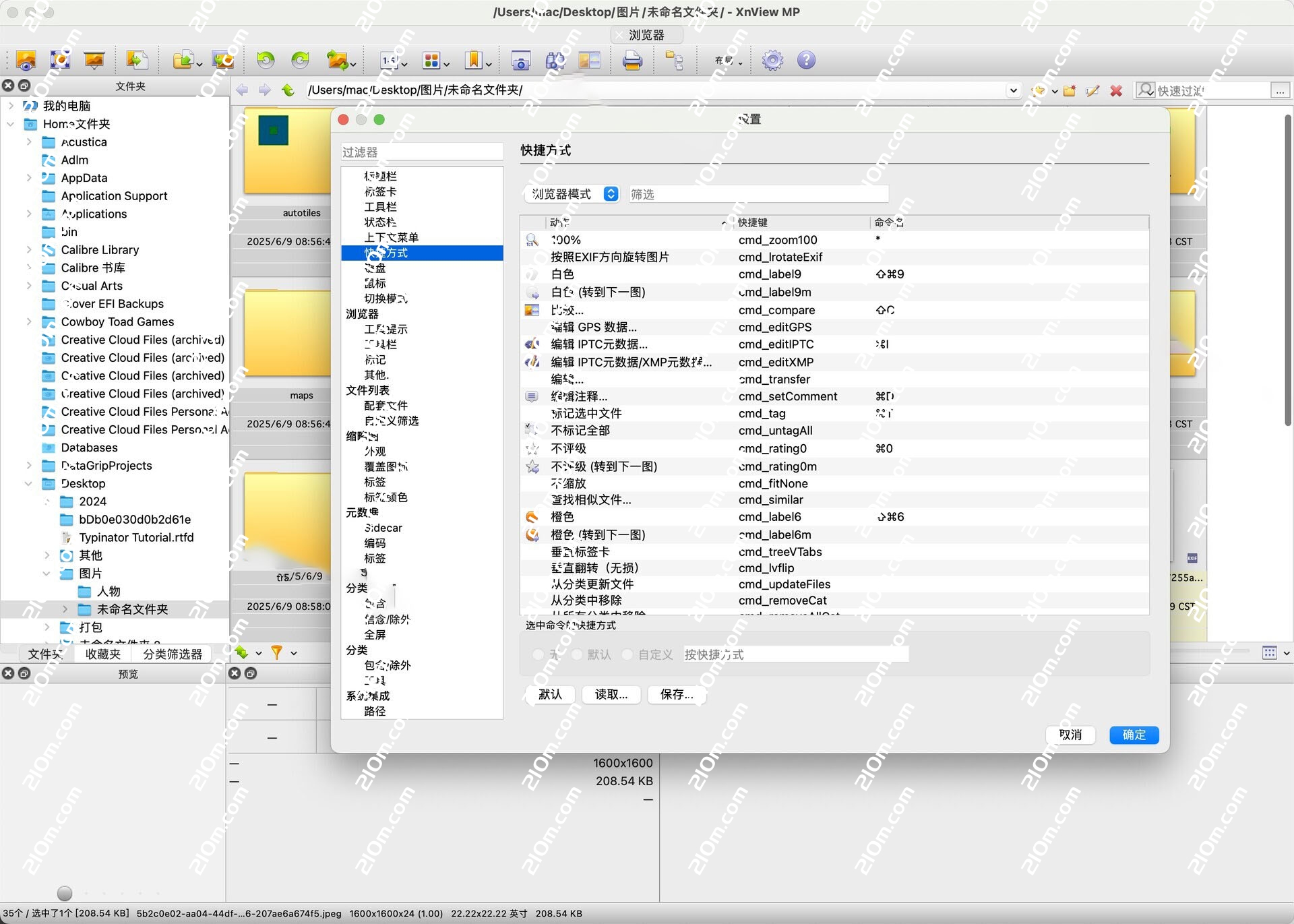Click the go up folder arrow
1294x924 pixels.
288,90
